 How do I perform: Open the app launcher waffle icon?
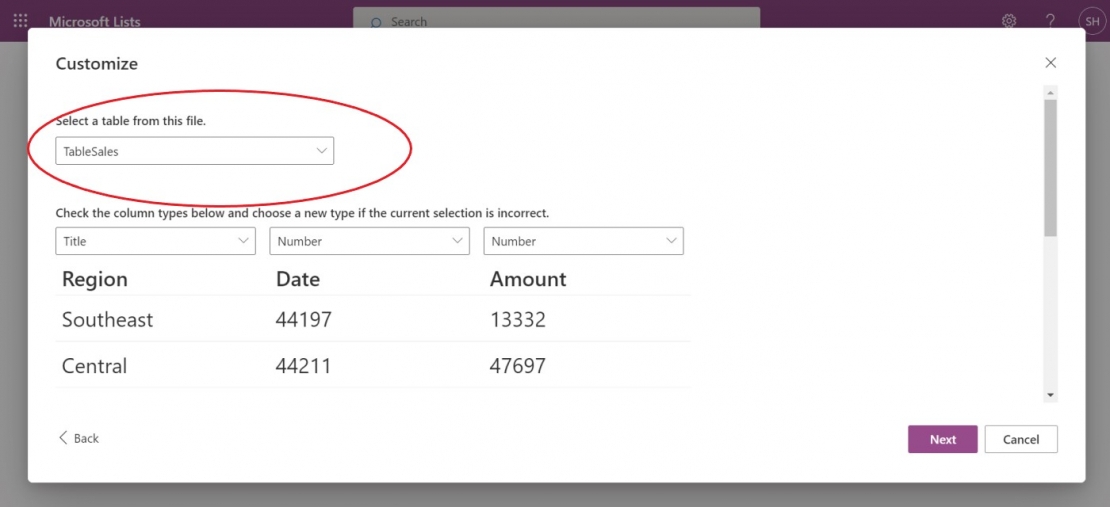coord(20,21)
